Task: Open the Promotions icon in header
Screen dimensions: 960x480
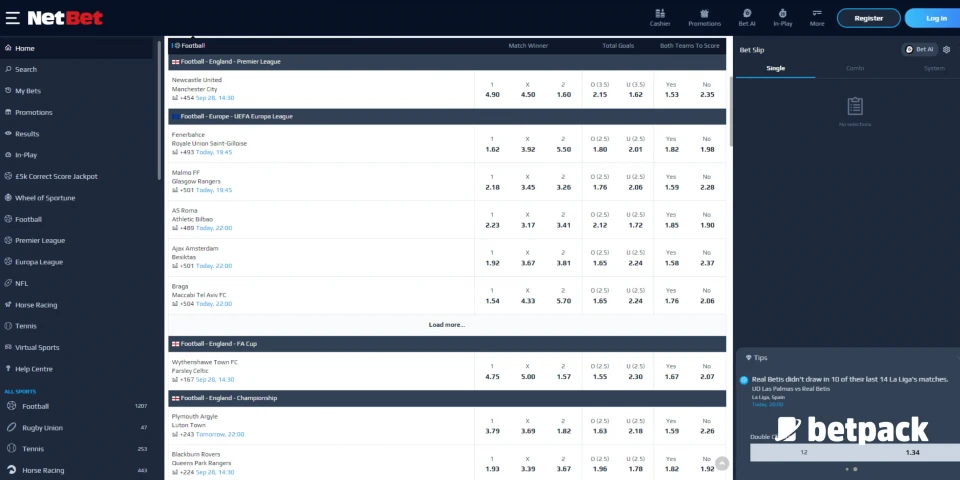Action: pos(704,18)
